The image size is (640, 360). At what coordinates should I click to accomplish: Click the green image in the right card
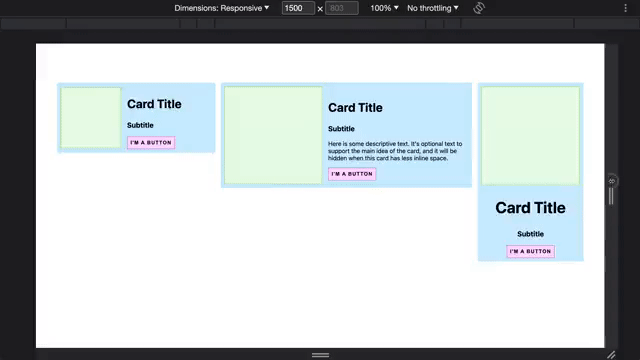point(530,136)
